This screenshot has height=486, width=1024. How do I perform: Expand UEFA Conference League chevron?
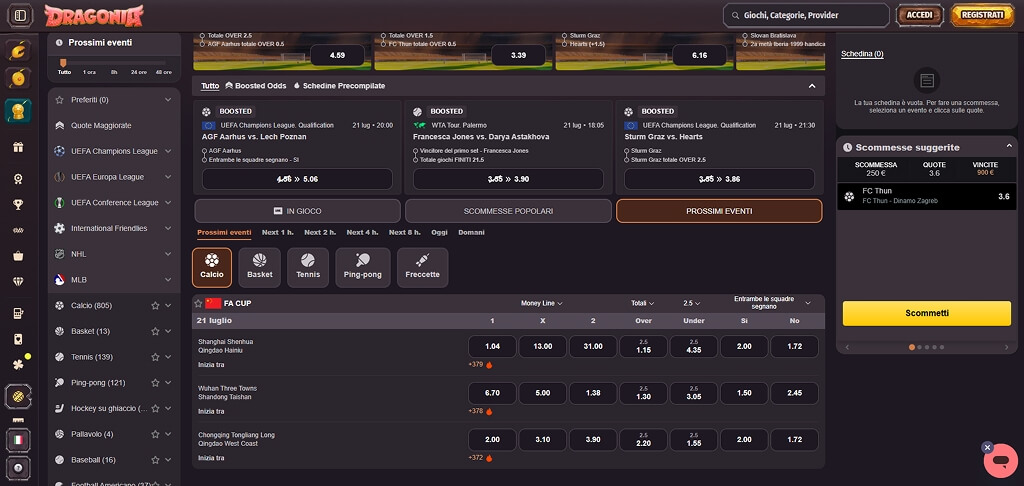click(168, 202)
